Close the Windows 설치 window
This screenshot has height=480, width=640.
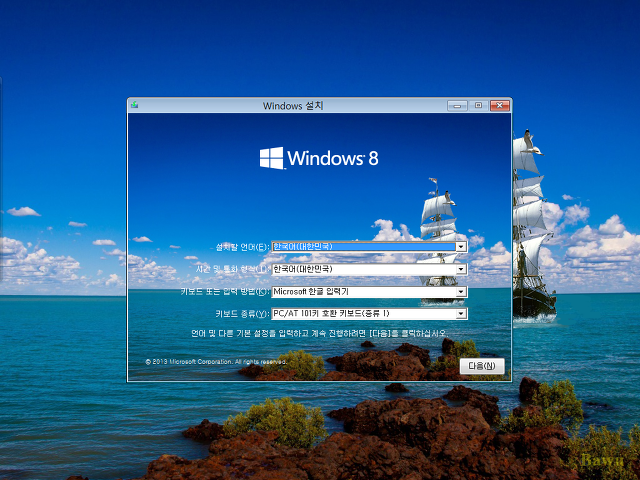point(500,106)
